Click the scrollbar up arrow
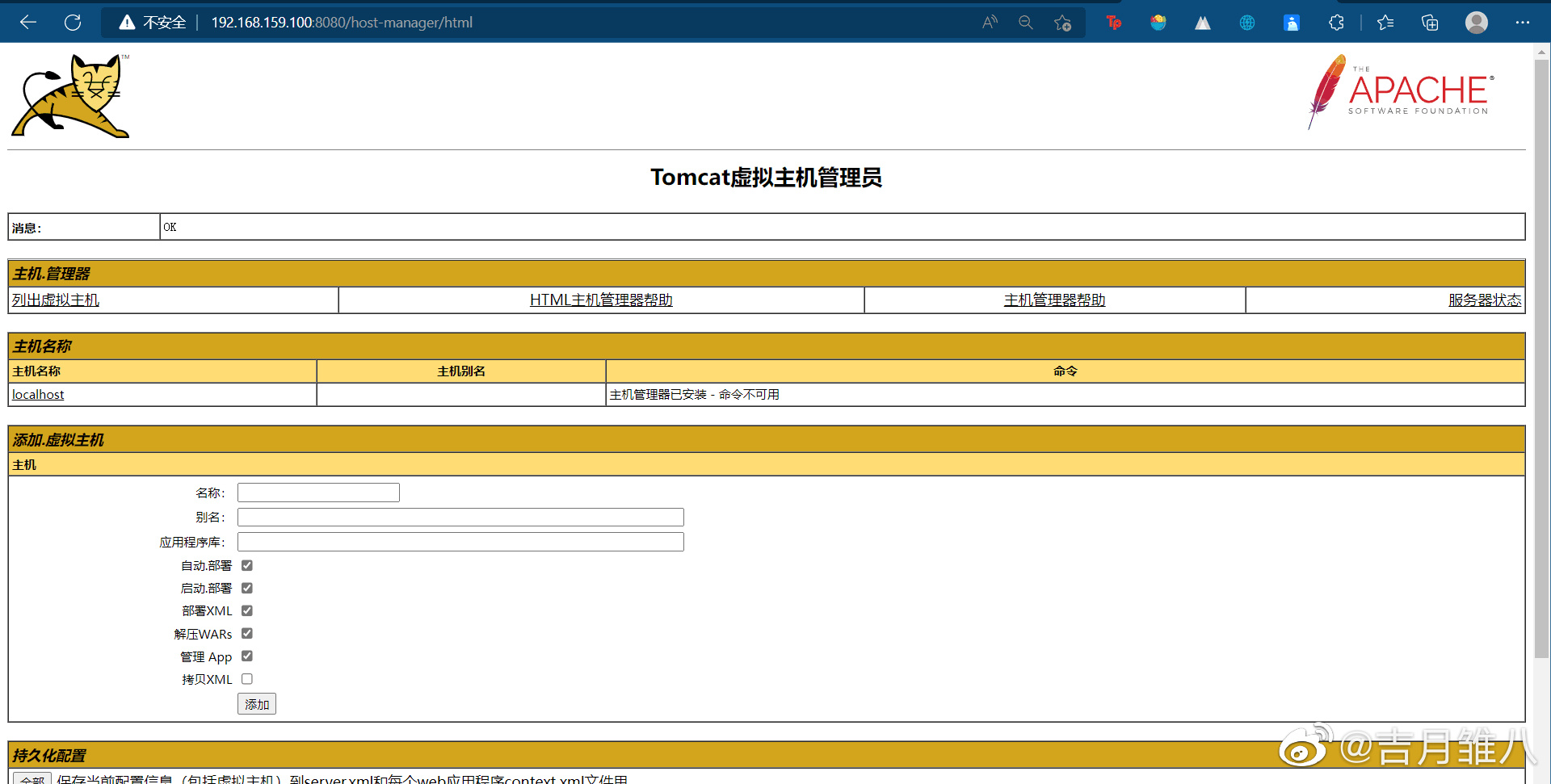Screen dimensions: 1551x784 pyautogui.click(x=1541, y=52)
